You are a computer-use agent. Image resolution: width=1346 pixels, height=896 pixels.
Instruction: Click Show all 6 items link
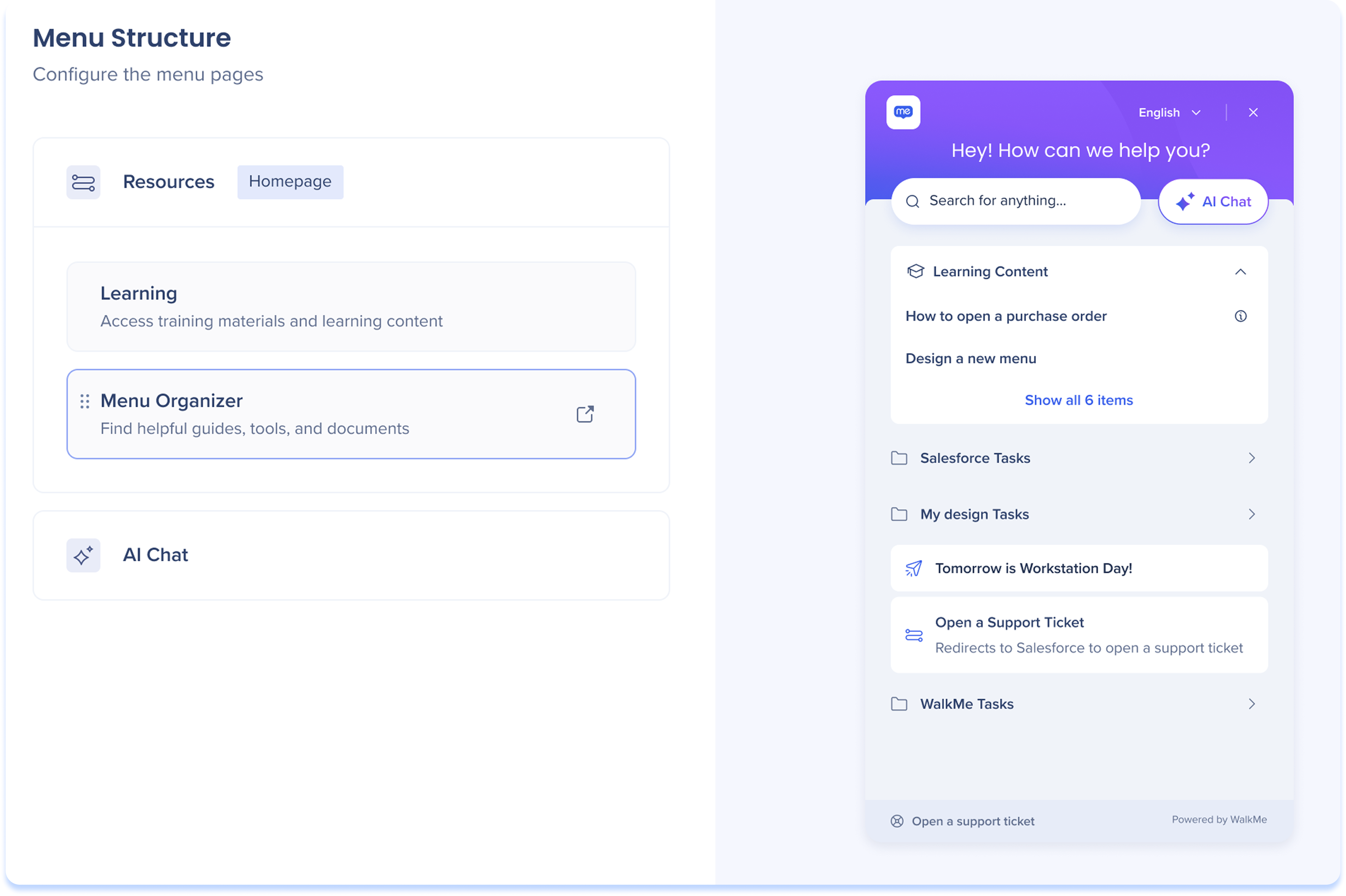click(1078, 400)
